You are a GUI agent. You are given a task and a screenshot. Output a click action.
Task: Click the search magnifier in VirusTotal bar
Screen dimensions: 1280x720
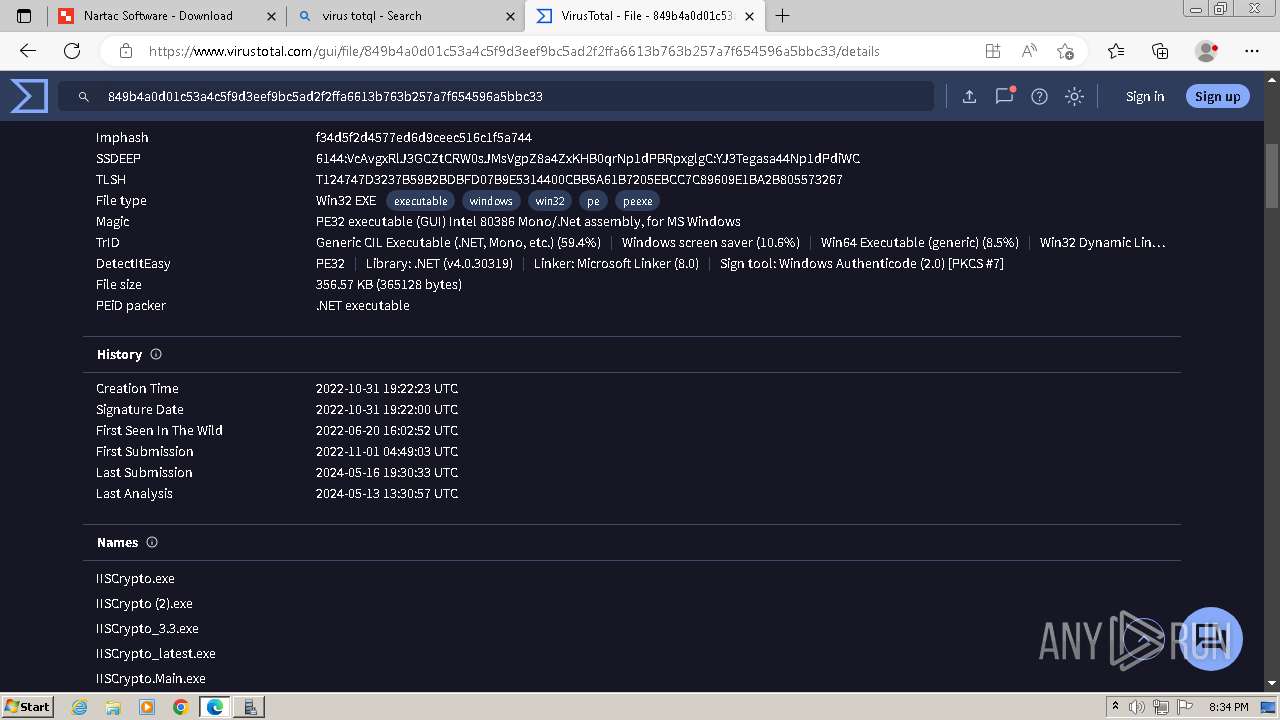(x=84, y=97)
